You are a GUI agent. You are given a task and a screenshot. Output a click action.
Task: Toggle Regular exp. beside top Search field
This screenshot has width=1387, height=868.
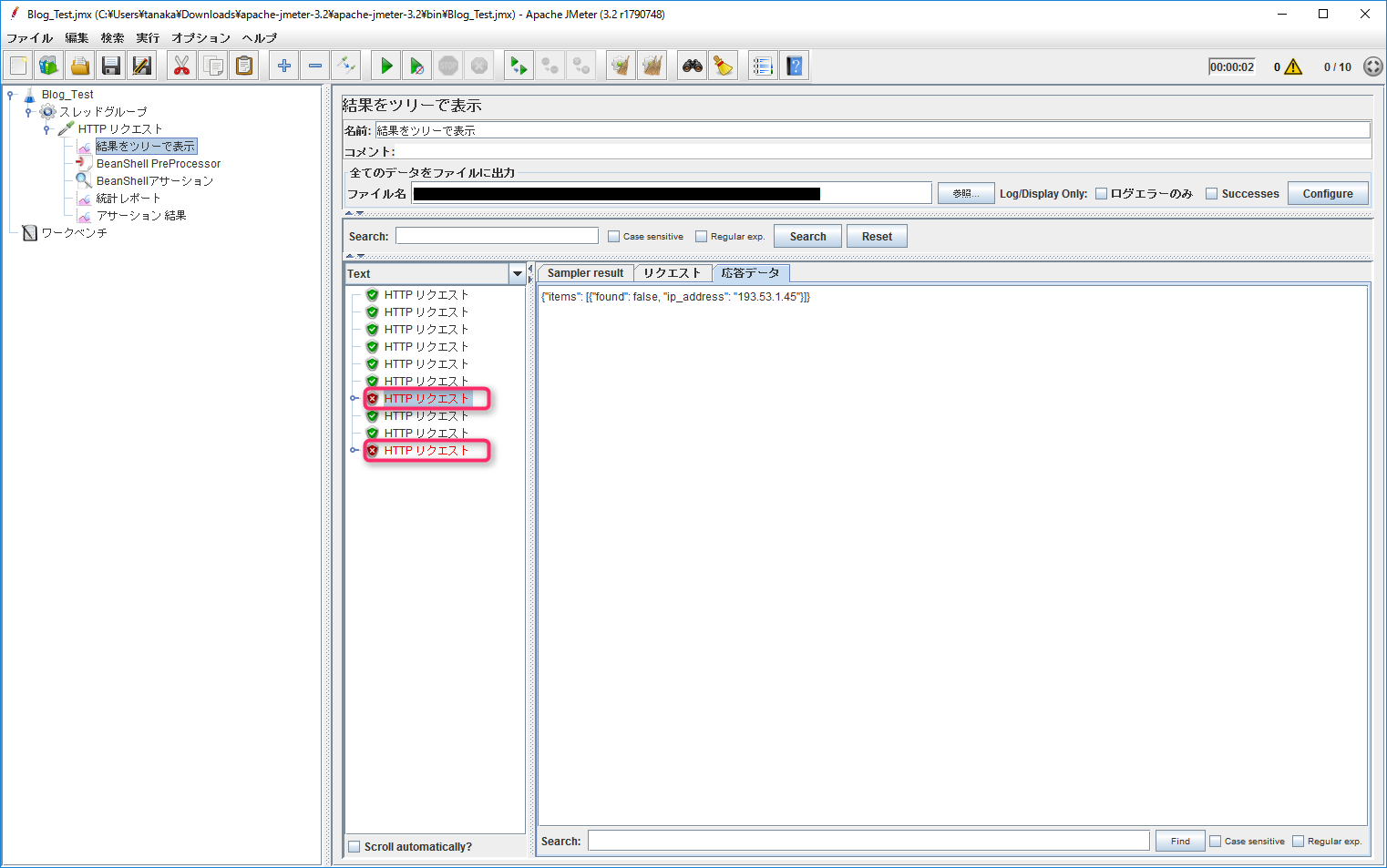pos(701,236)
